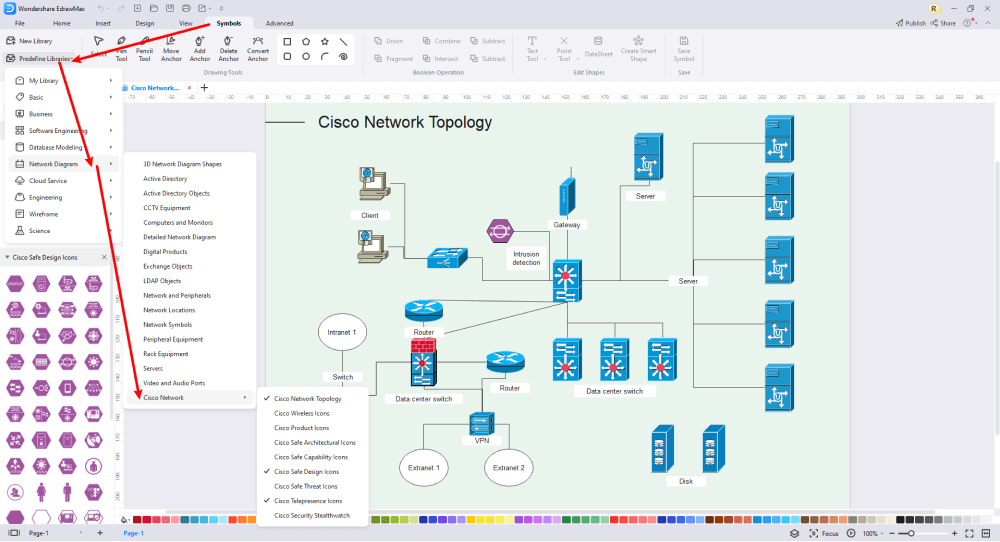This screenshot has width=1000, height=542.
Task: Choose the Add Anchor tool
Action: [200, 49]
